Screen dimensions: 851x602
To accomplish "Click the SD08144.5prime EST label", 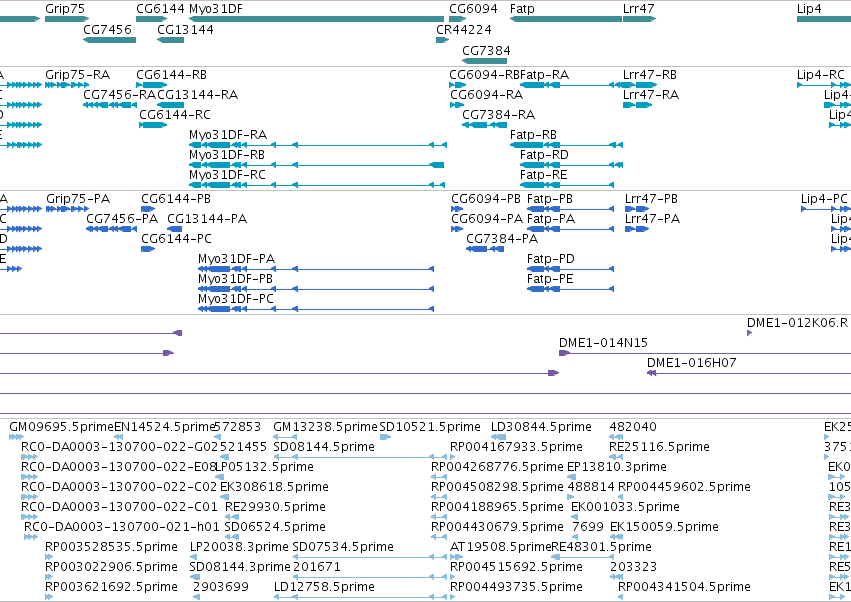I will pyautogui.click(x=324, y=447).
